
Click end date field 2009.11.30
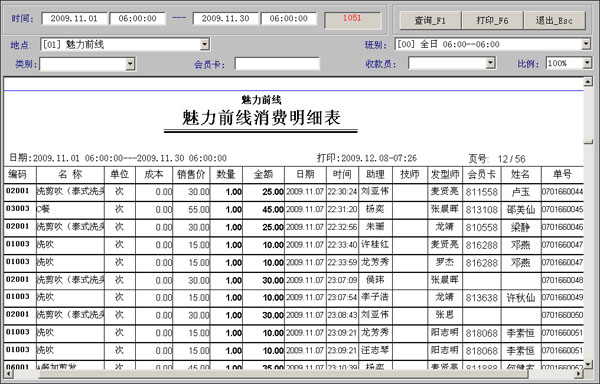[225, 18]
